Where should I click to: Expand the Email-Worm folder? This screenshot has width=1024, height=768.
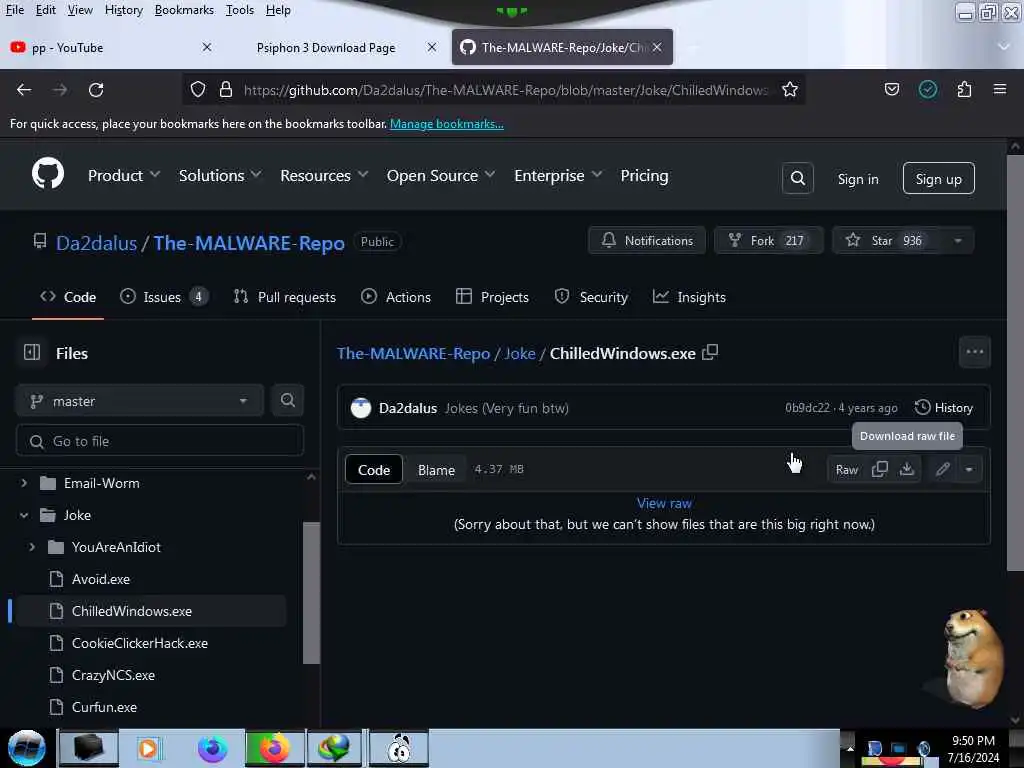24,483
